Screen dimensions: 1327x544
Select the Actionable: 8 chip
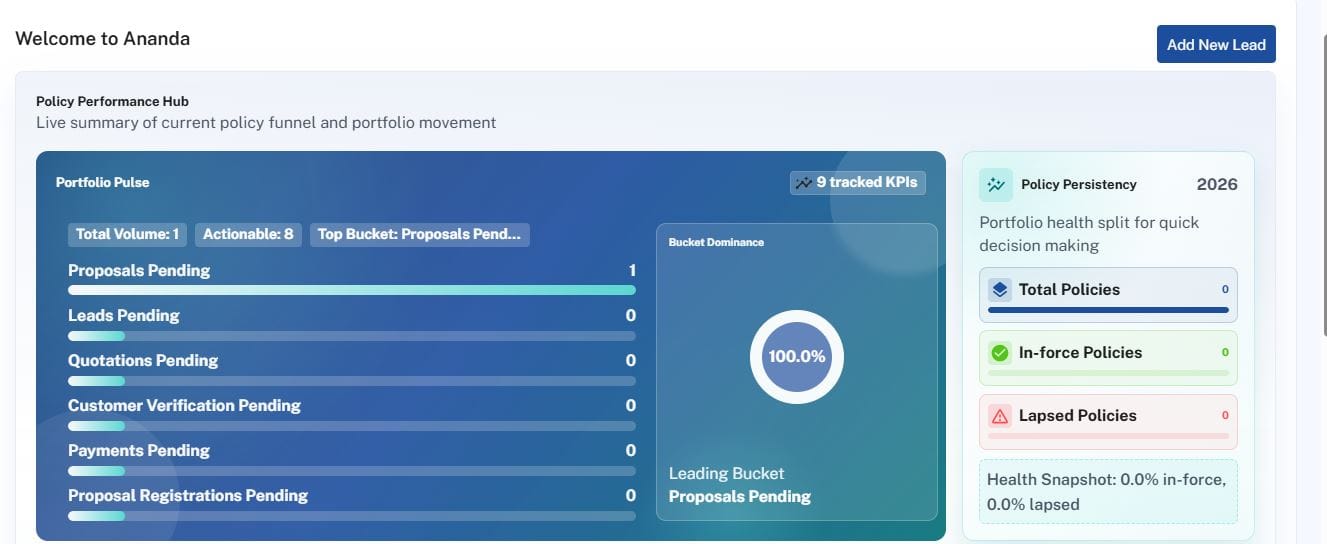coord(248,235)
